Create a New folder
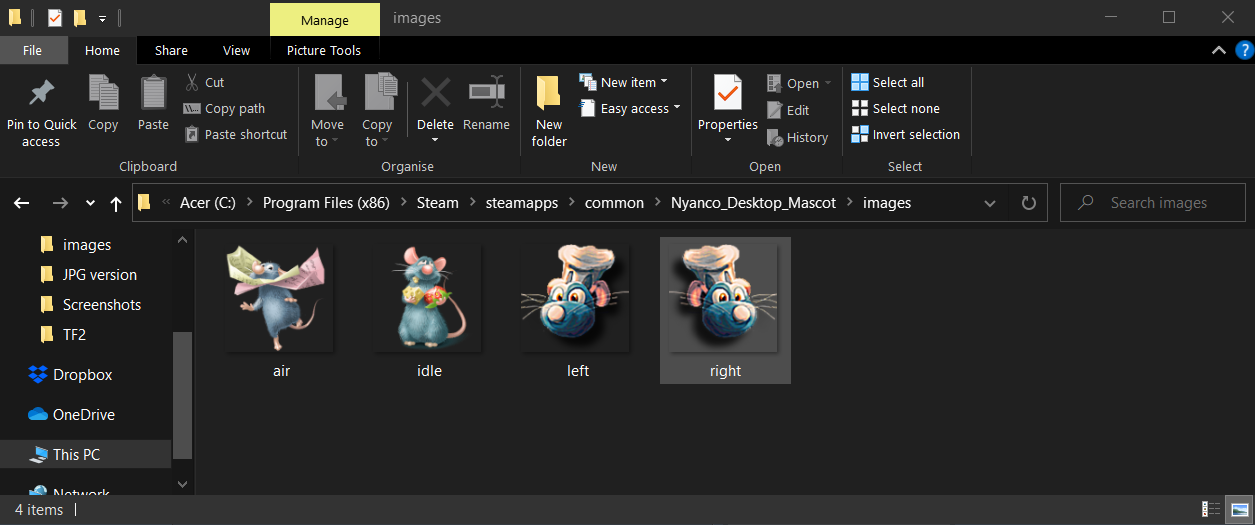This screenshot has width=1255, height=525. [x=549, y=111]
